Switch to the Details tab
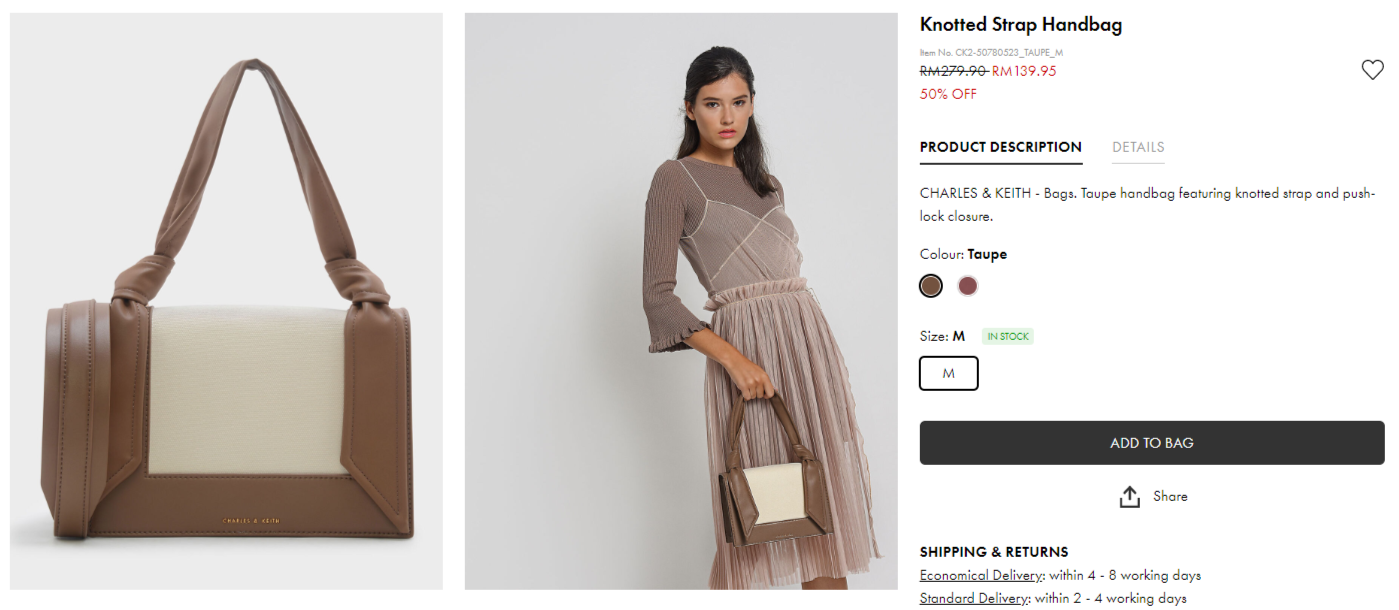The width and height of the screenshot is (1399, 610). (1138, 147)
